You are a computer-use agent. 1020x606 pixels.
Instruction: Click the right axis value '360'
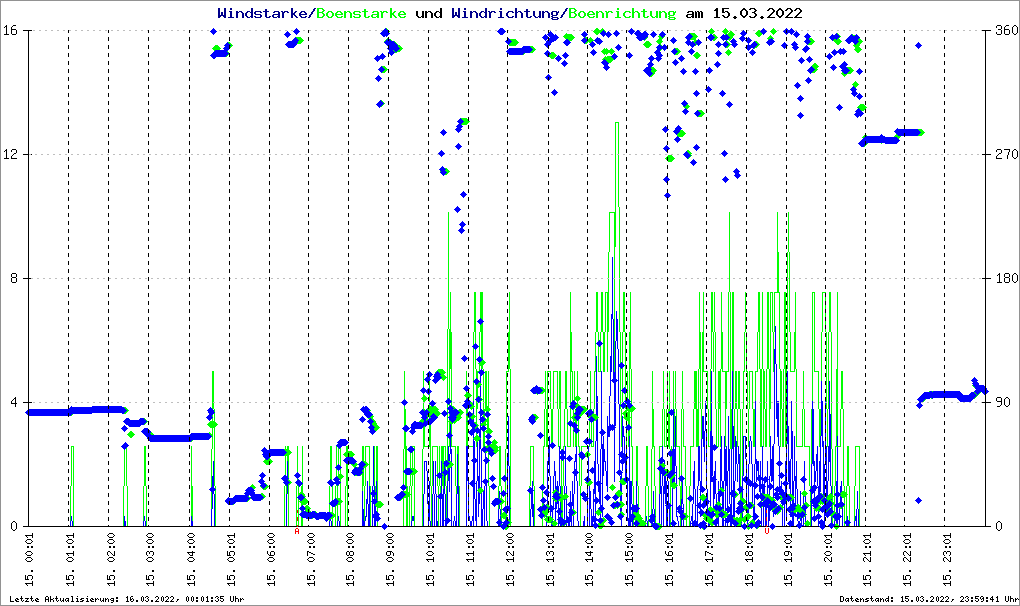coord(1005,30)
